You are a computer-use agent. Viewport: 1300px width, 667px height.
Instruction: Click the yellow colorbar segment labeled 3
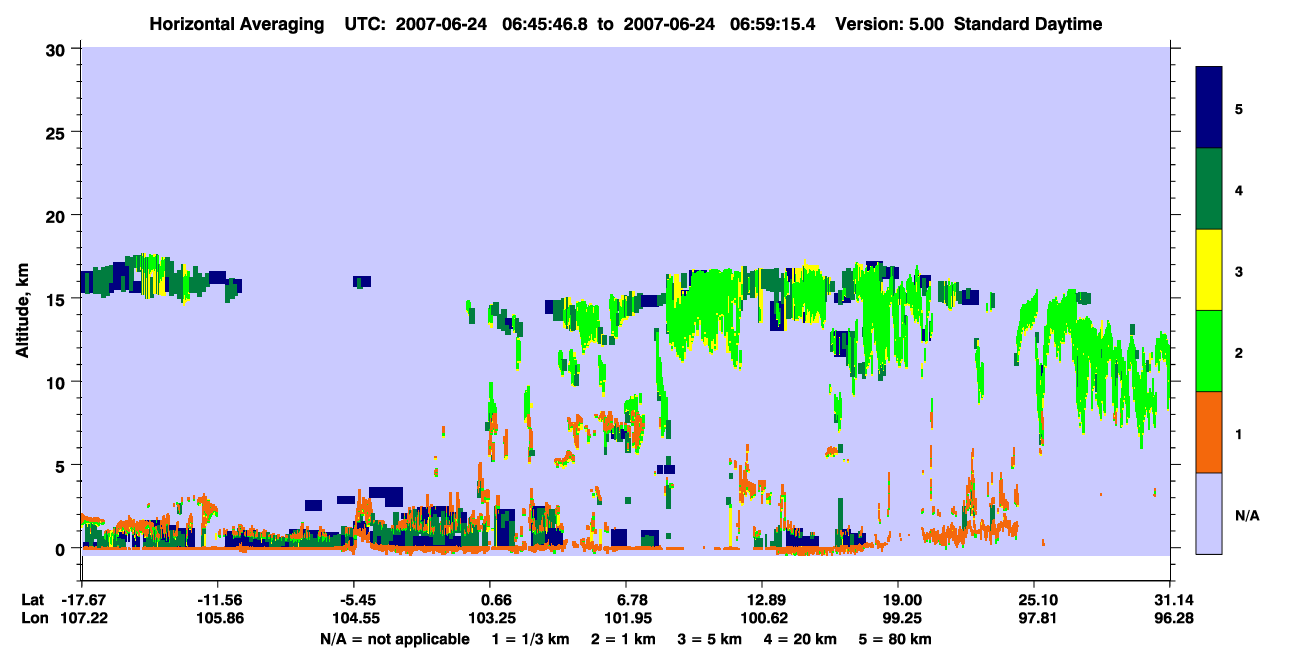1209,270
